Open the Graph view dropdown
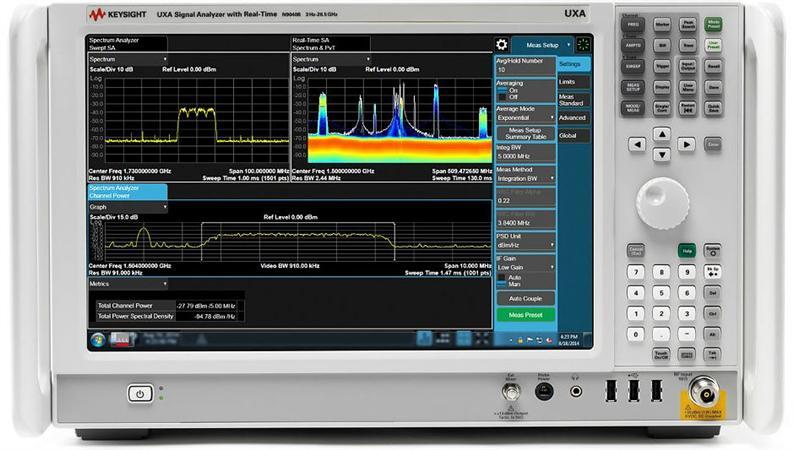Image resolution: width=793 pixels, height=450 pixels. pos(128,207)
